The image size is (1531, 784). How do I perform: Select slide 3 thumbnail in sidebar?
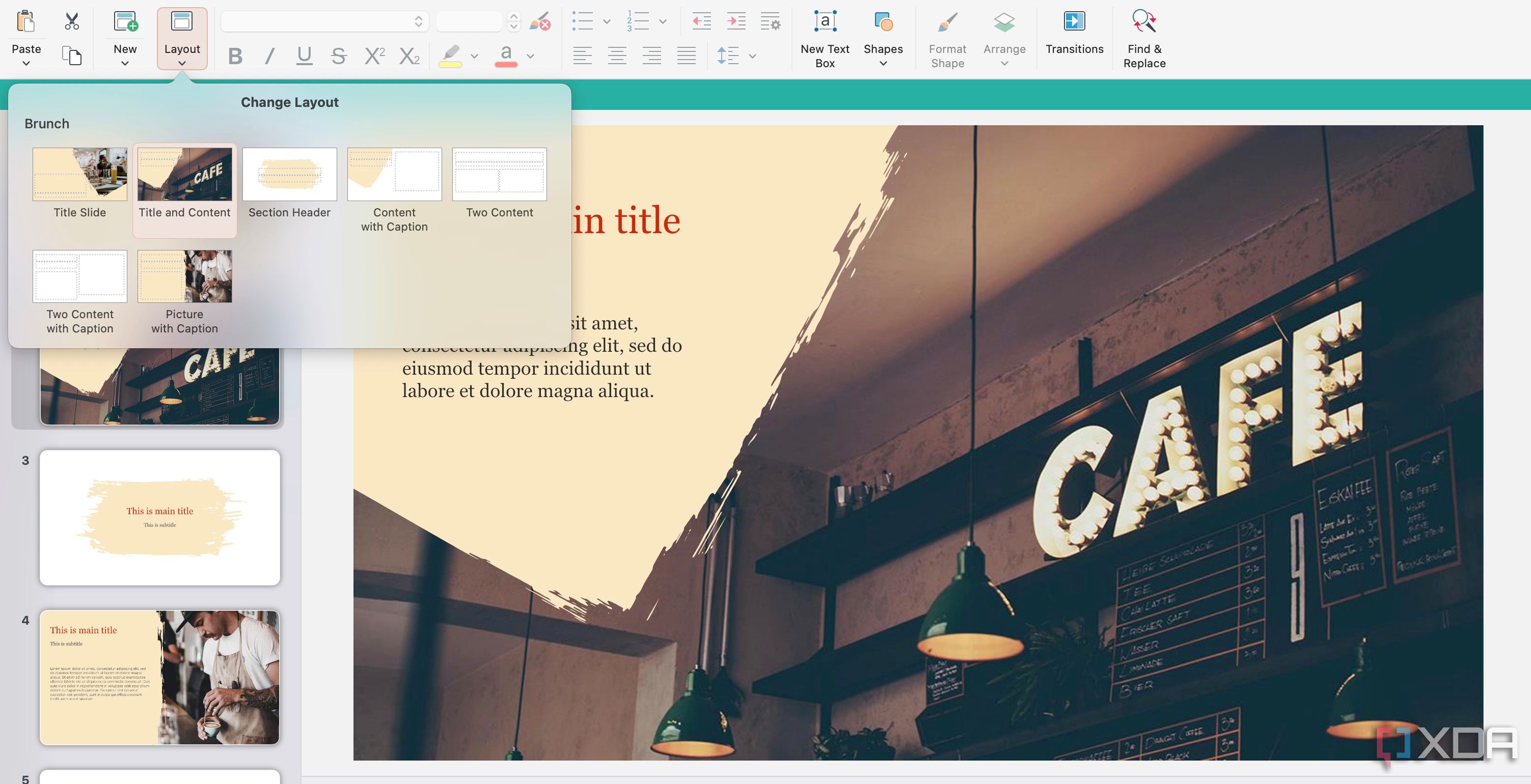[x=160, y=517]
